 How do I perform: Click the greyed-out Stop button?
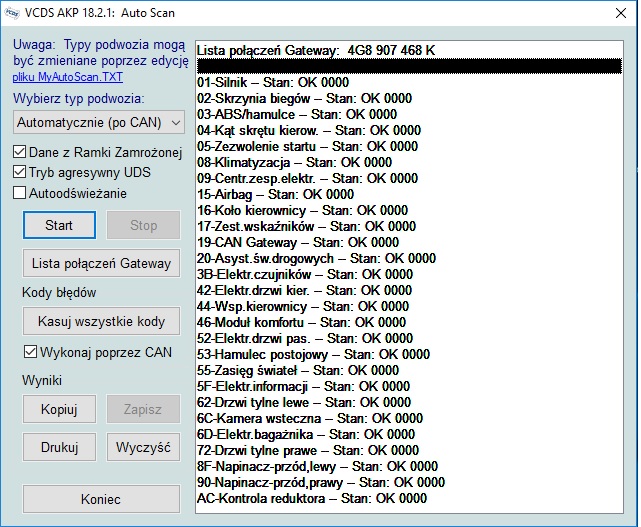coord(143,225)
